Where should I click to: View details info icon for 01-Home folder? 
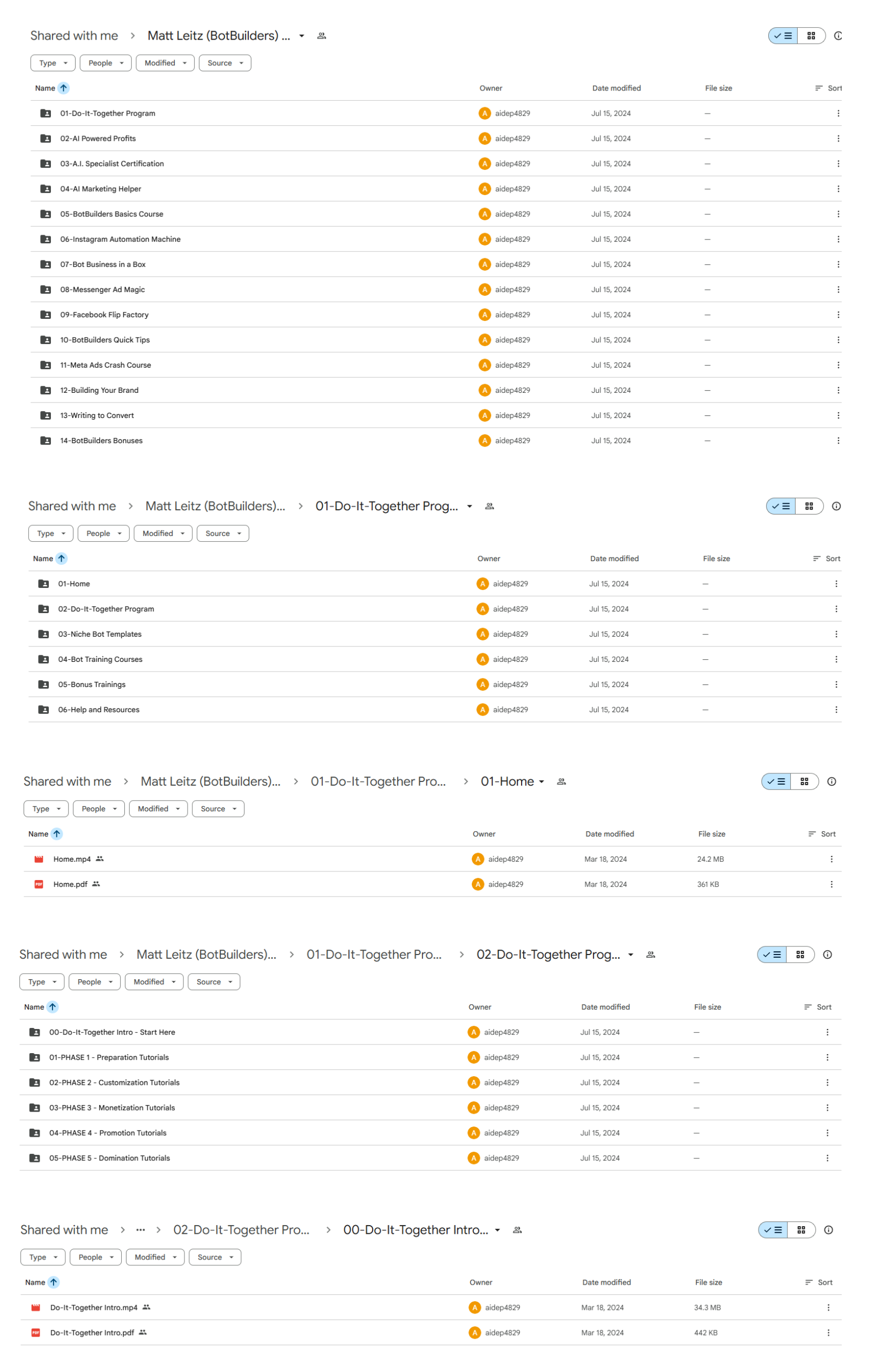[831, 781]
